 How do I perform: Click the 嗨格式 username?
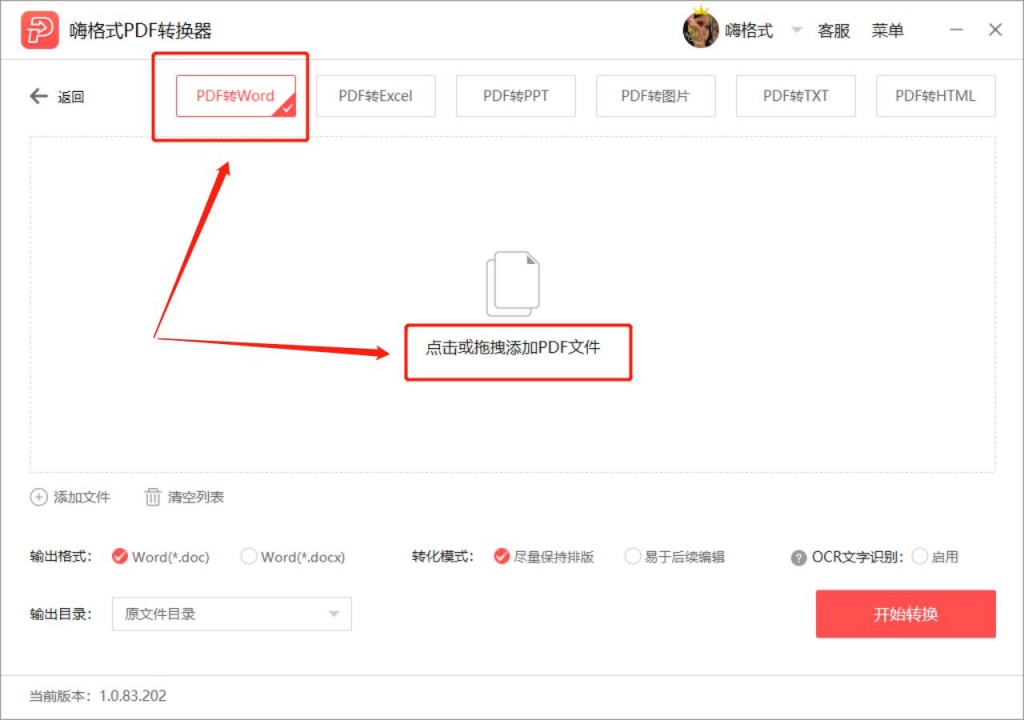click(x=749, y=30)
